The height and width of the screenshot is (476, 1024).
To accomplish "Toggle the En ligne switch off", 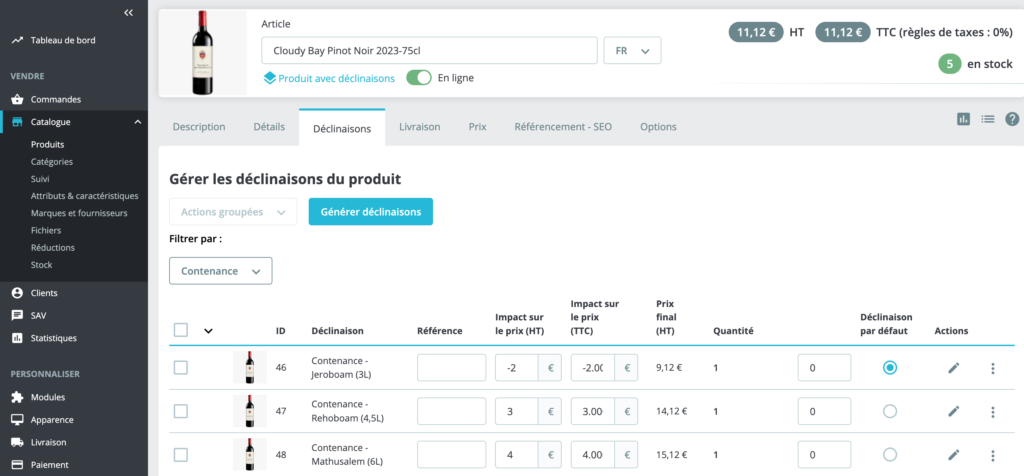I will (x=418, y=78).
